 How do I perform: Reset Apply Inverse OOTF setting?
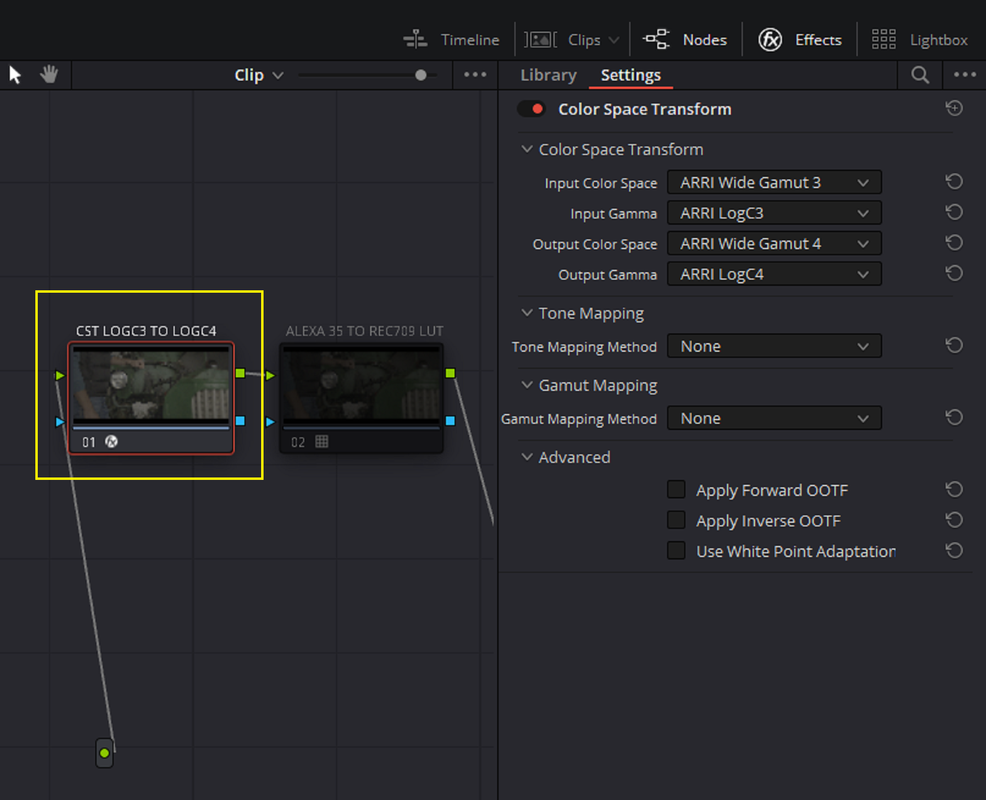coord(954,520)
